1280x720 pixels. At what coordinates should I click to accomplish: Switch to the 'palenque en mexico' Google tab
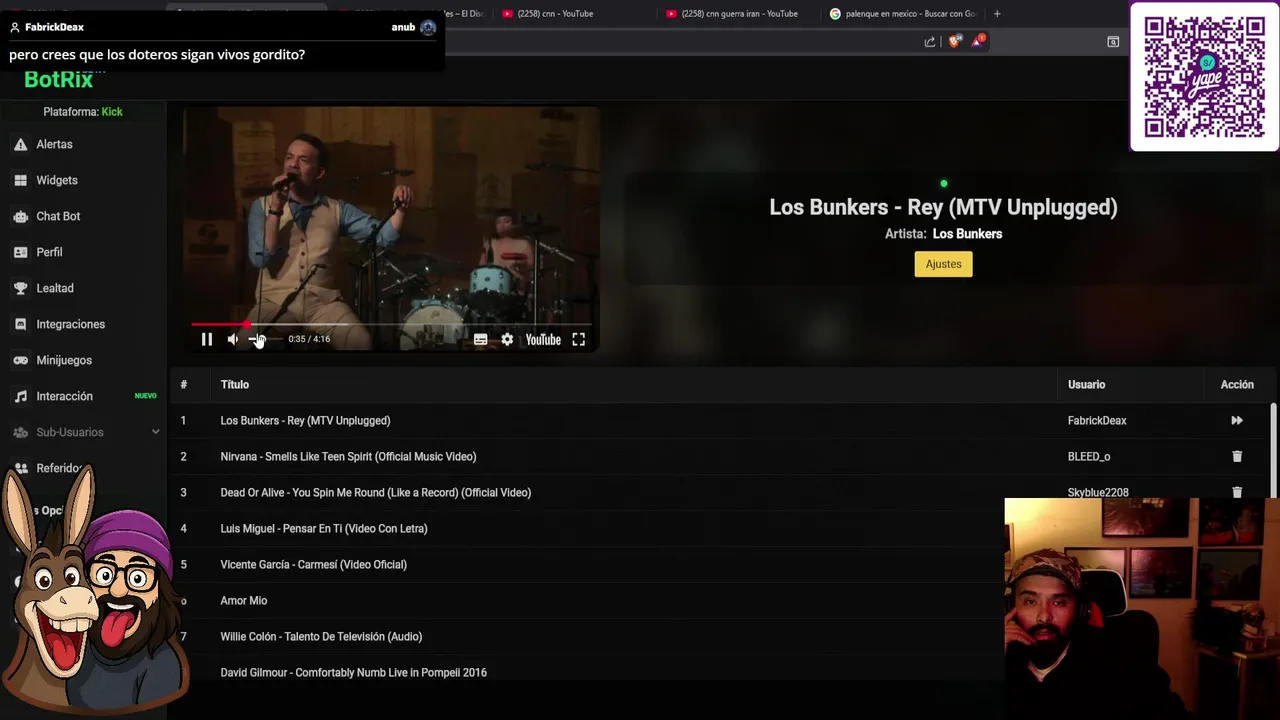pos(905,14)
